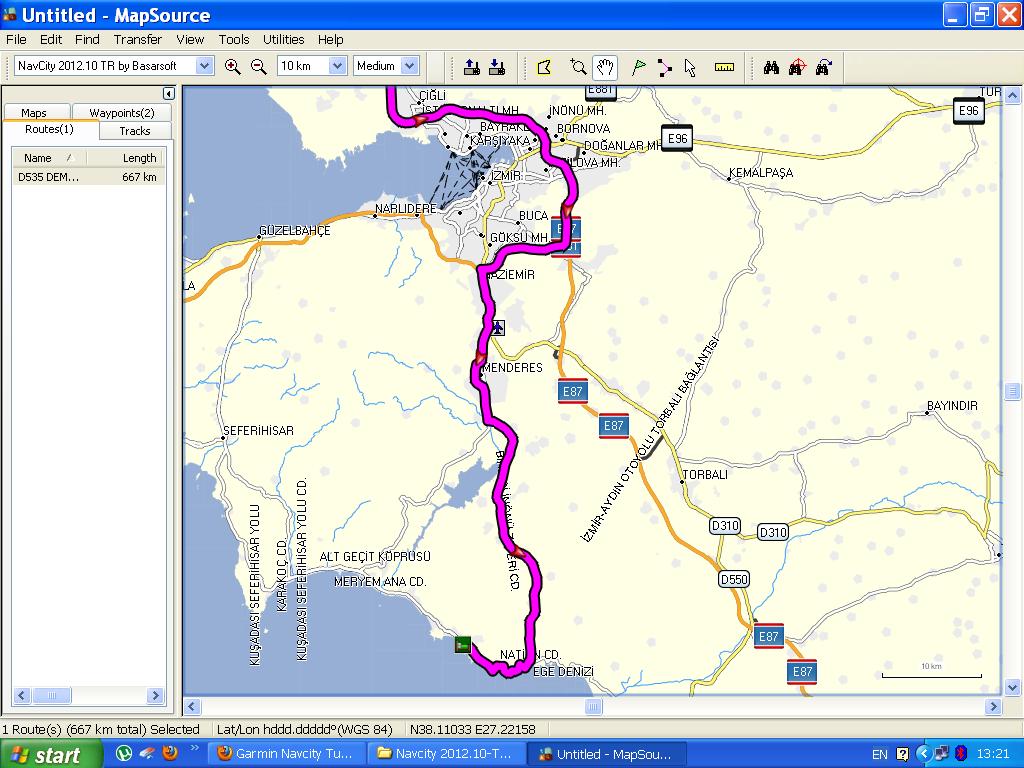The image size is (1024, 768).
Task: Click map horizontal scrollbar right arrow
Action: coord(993,706)
